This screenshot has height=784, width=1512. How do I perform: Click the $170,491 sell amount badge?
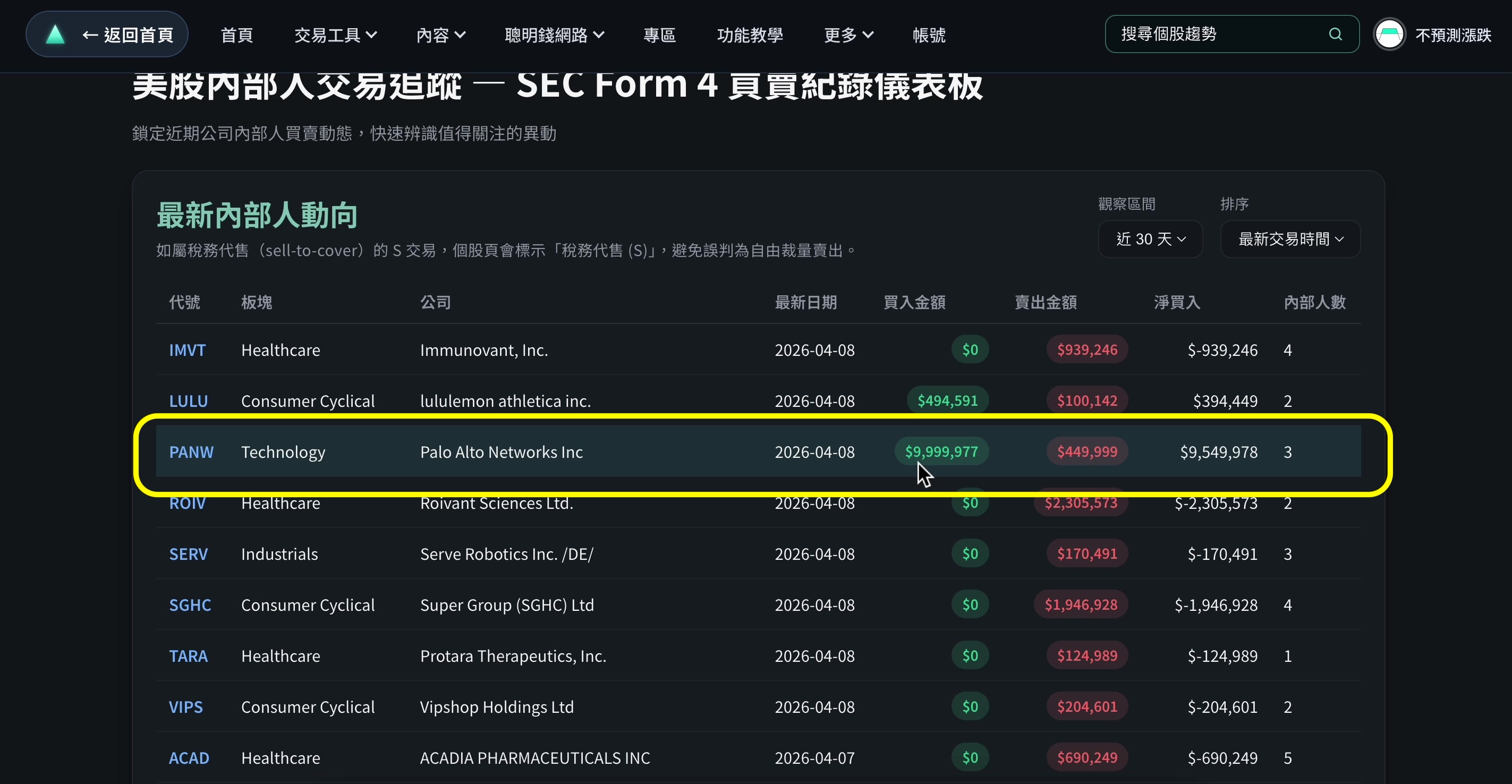pyautogui.click(x=1087, y=554)
